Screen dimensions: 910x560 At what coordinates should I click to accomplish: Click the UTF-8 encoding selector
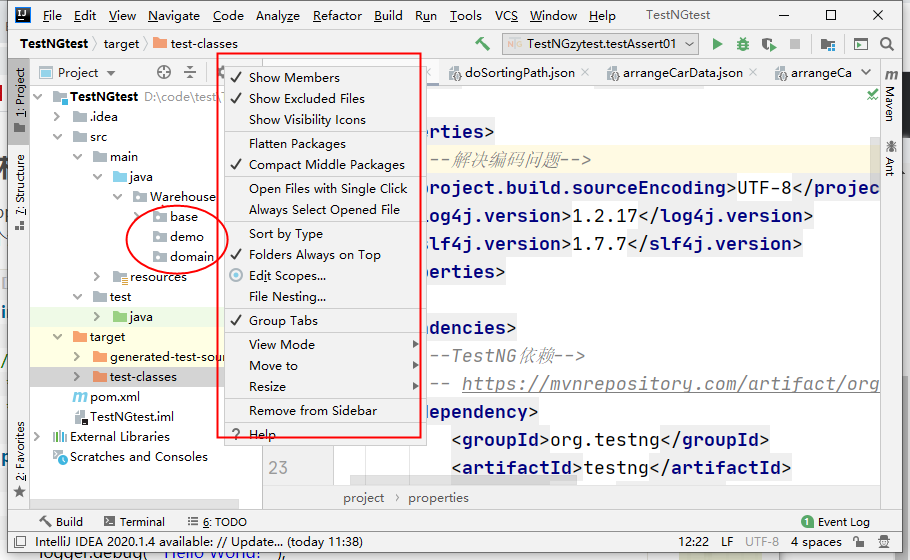coord(761,542)
